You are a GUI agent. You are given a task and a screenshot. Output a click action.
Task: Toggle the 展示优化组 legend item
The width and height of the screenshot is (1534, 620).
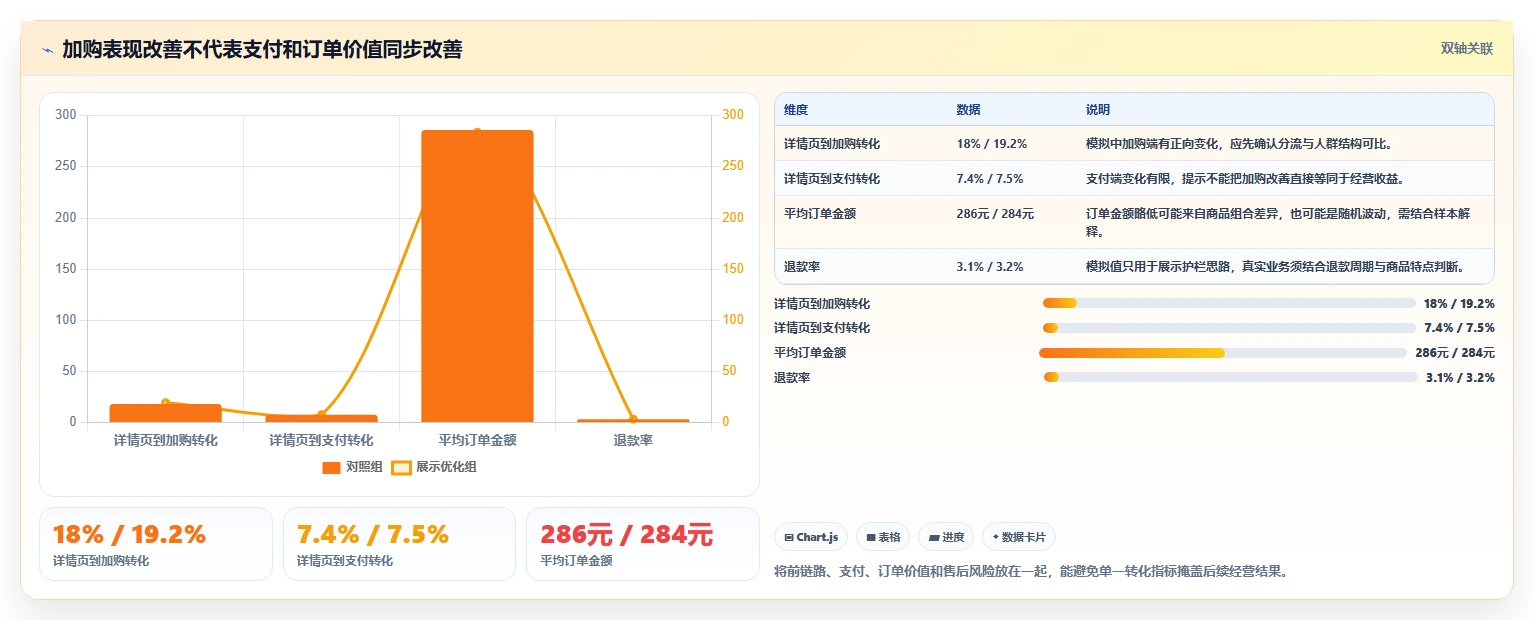433,467
